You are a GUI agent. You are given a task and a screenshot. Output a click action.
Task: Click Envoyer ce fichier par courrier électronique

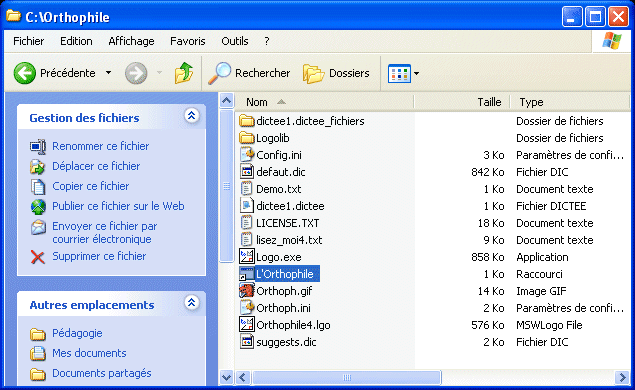(x=104, y=232)
